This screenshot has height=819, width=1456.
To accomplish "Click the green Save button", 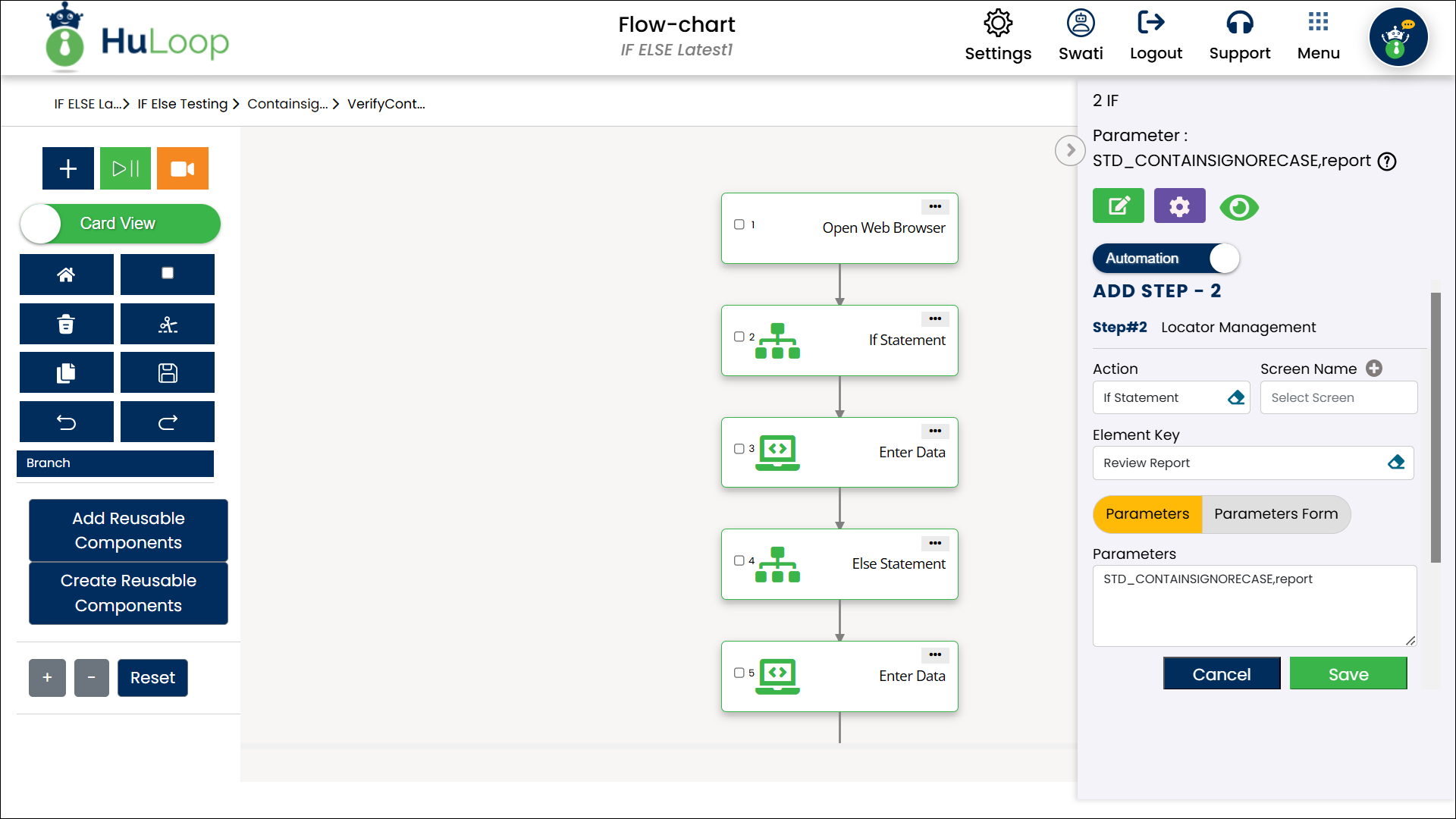I will pos(1348,674).
